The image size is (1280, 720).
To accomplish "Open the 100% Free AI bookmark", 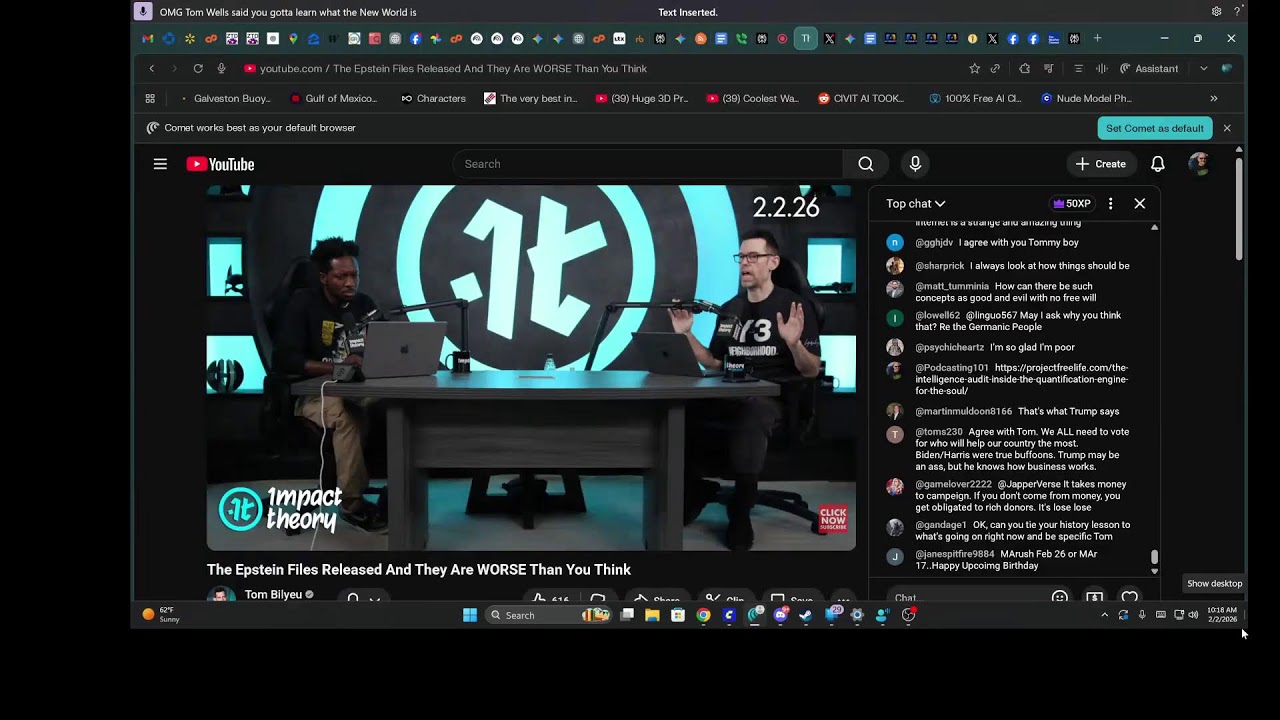I will point(976,98).
